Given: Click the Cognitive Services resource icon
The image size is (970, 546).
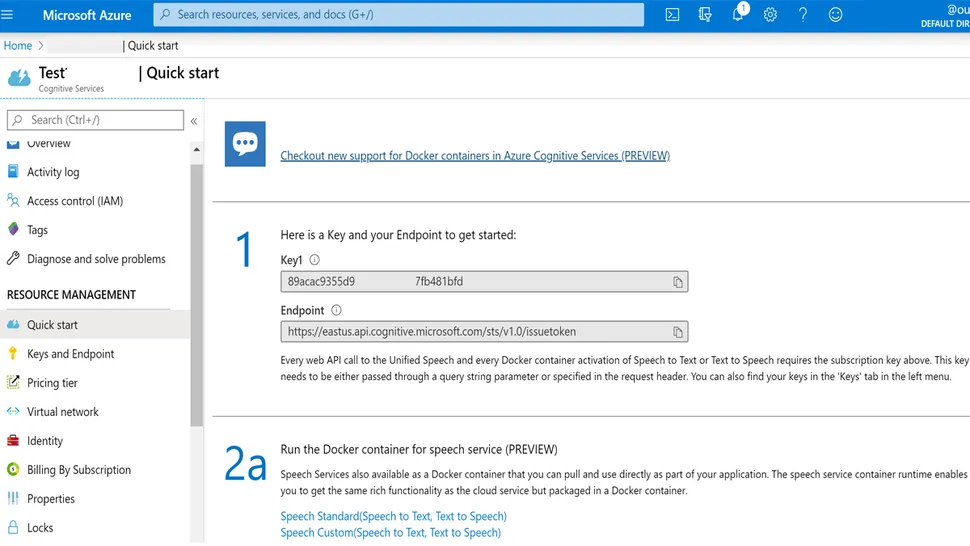Looking at the screenshot, I should pos(19,79).
